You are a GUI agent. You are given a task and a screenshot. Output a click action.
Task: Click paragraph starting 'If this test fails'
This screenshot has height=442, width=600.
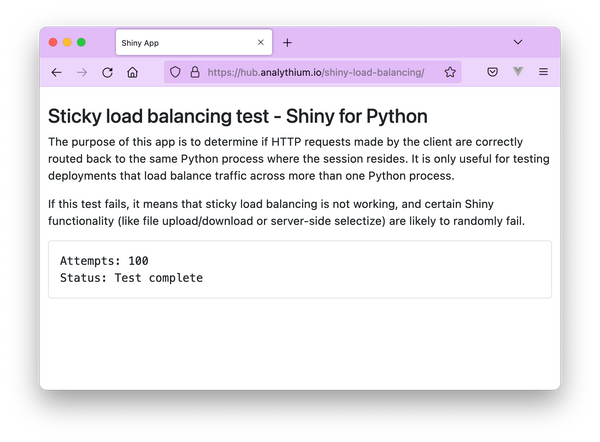tap(286, 212)
